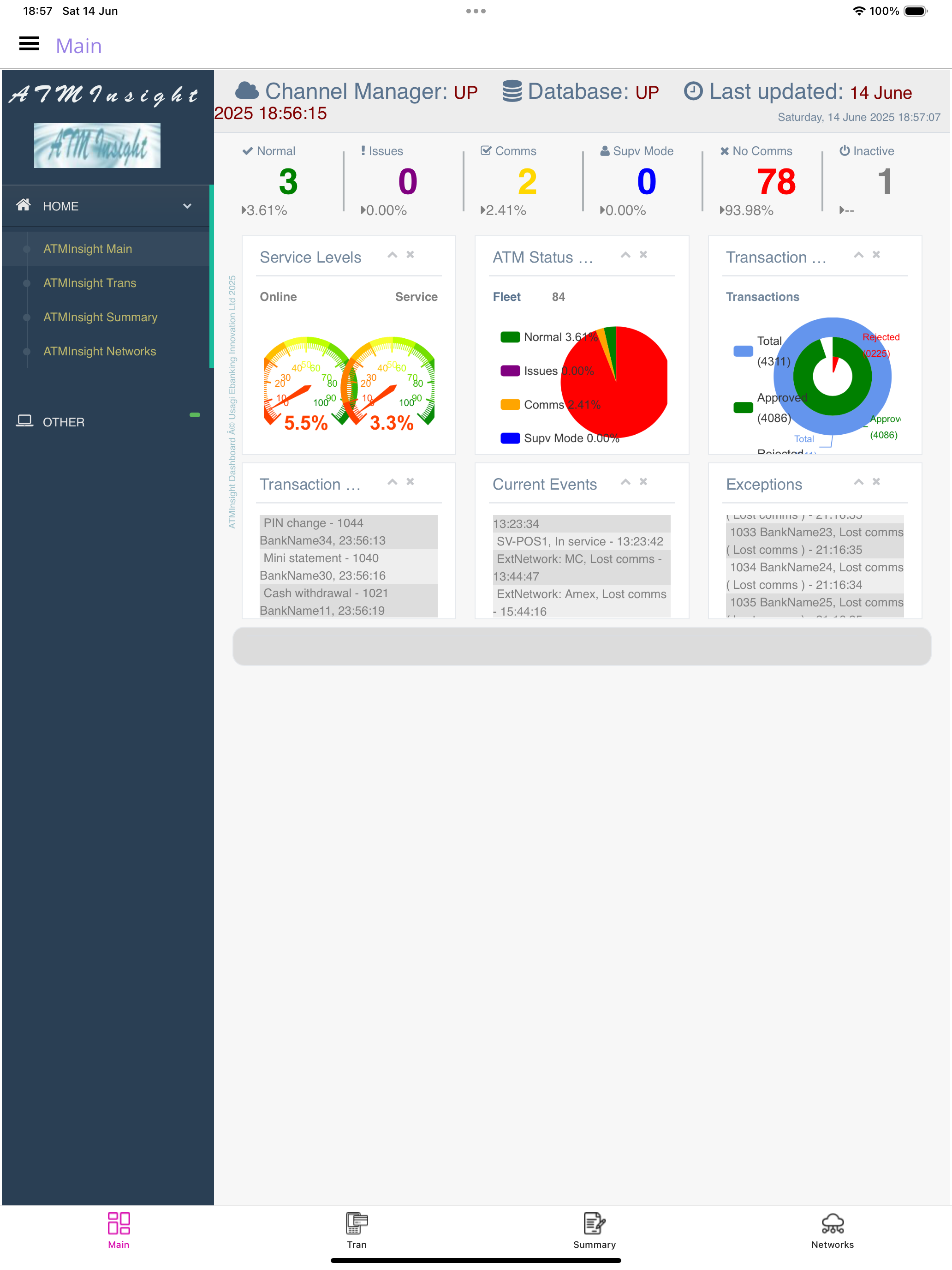Click the ATM Insight logo image
The image size is (952, 1270).
coord(97,145)
